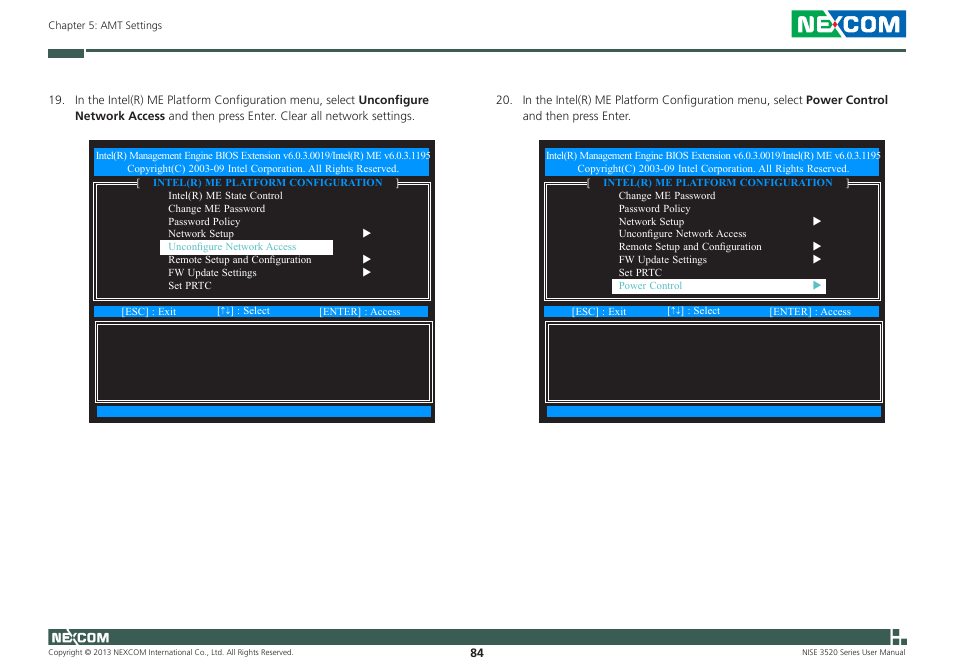The image size is (954, 672).
Task: Select Intel(R) ME State Control in left BIOS menu
Action: [225, 196]
